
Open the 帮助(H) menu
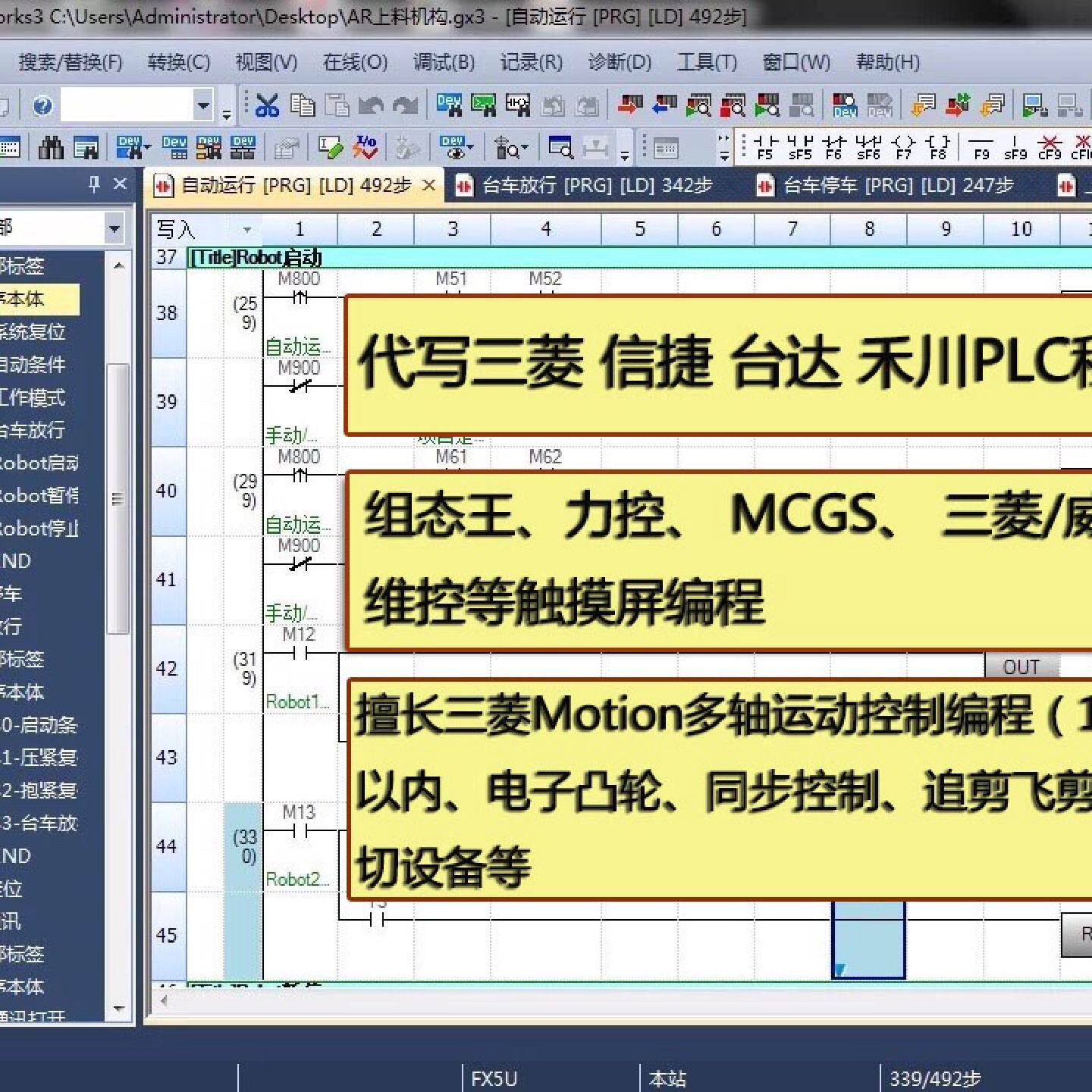click(x=888, y=62)
